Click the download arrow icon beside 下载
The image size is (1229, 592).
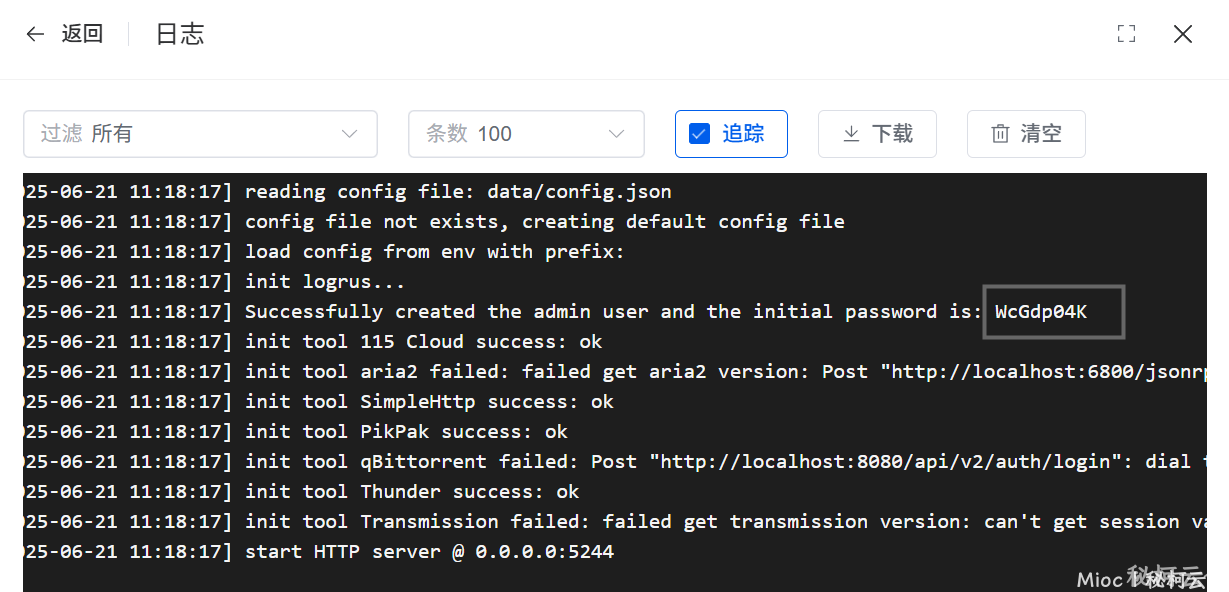(x=851, y=134)
